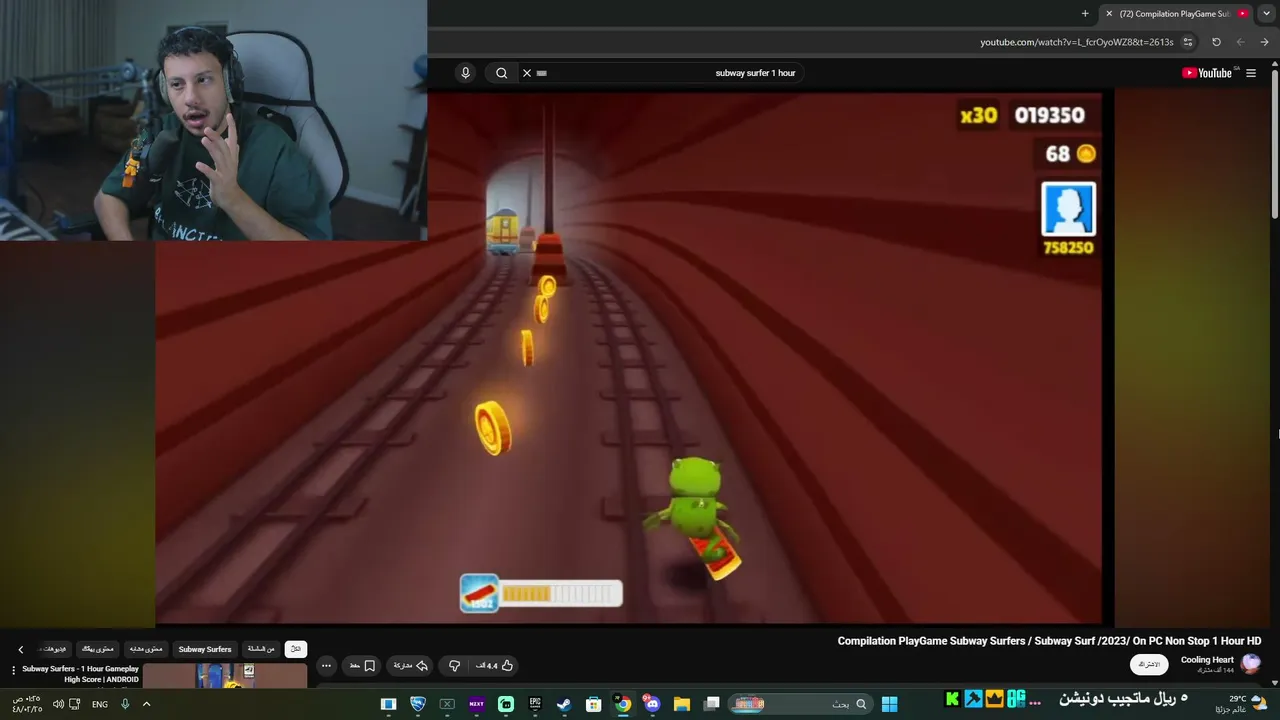Click the yellow crown icon on the taskbar
Image resolution: width=1280 pixels, height=720 pixels.
(x=994, y=699)
